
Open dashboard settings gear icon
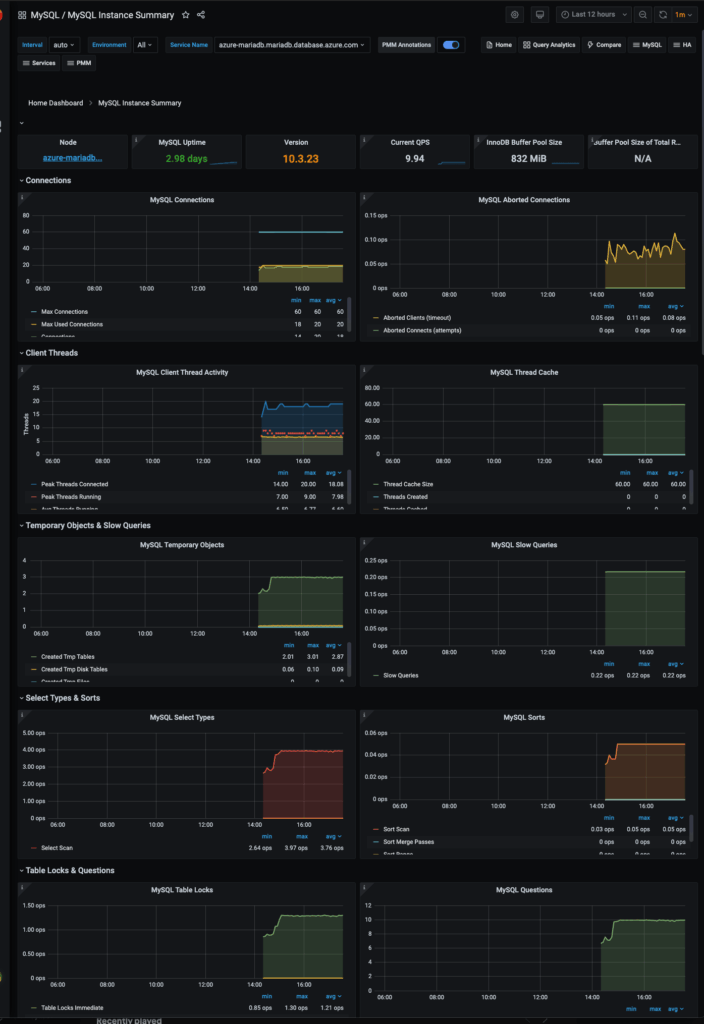515,15
